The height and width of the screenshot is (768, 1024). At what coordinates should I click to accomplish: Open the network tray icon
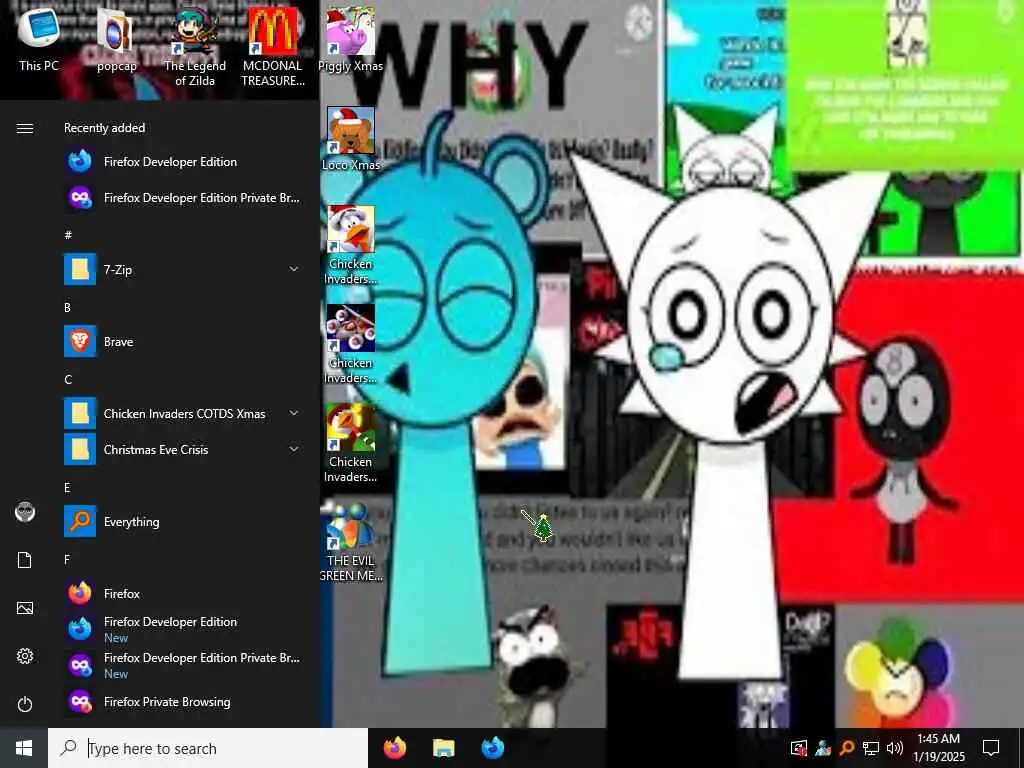(871, 748)
